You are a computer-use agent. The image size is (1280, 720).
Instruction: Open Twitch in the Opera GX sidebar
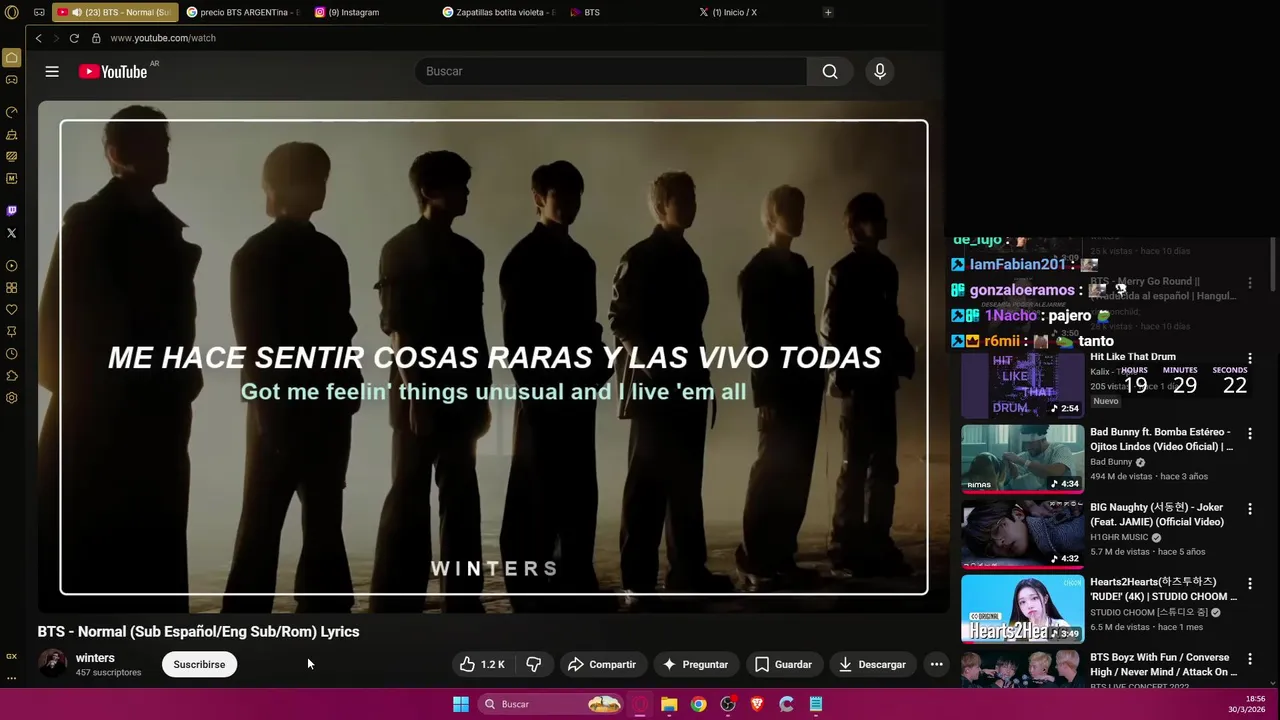pos(11,210)
